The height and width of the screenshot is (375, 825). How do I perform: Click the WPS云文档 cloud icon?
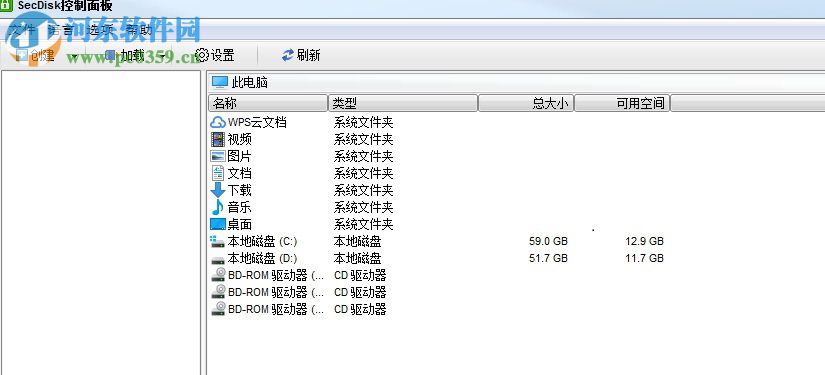(x=218, y=123)
